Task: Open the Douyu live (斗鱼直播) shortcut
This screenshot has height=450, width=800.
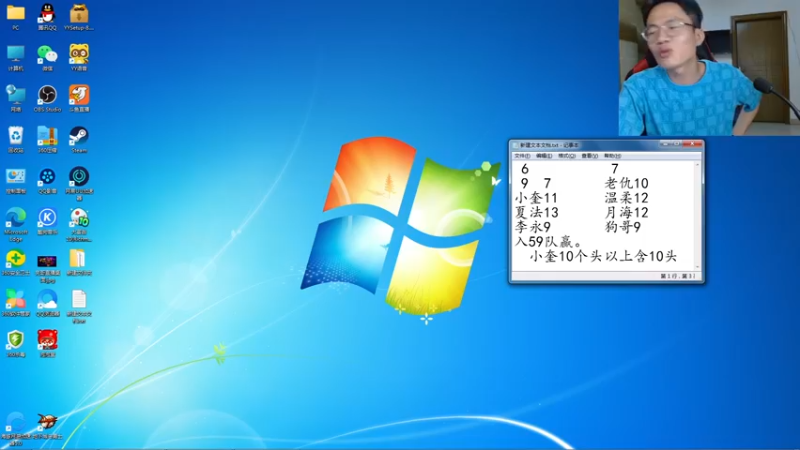Action: 79,95
